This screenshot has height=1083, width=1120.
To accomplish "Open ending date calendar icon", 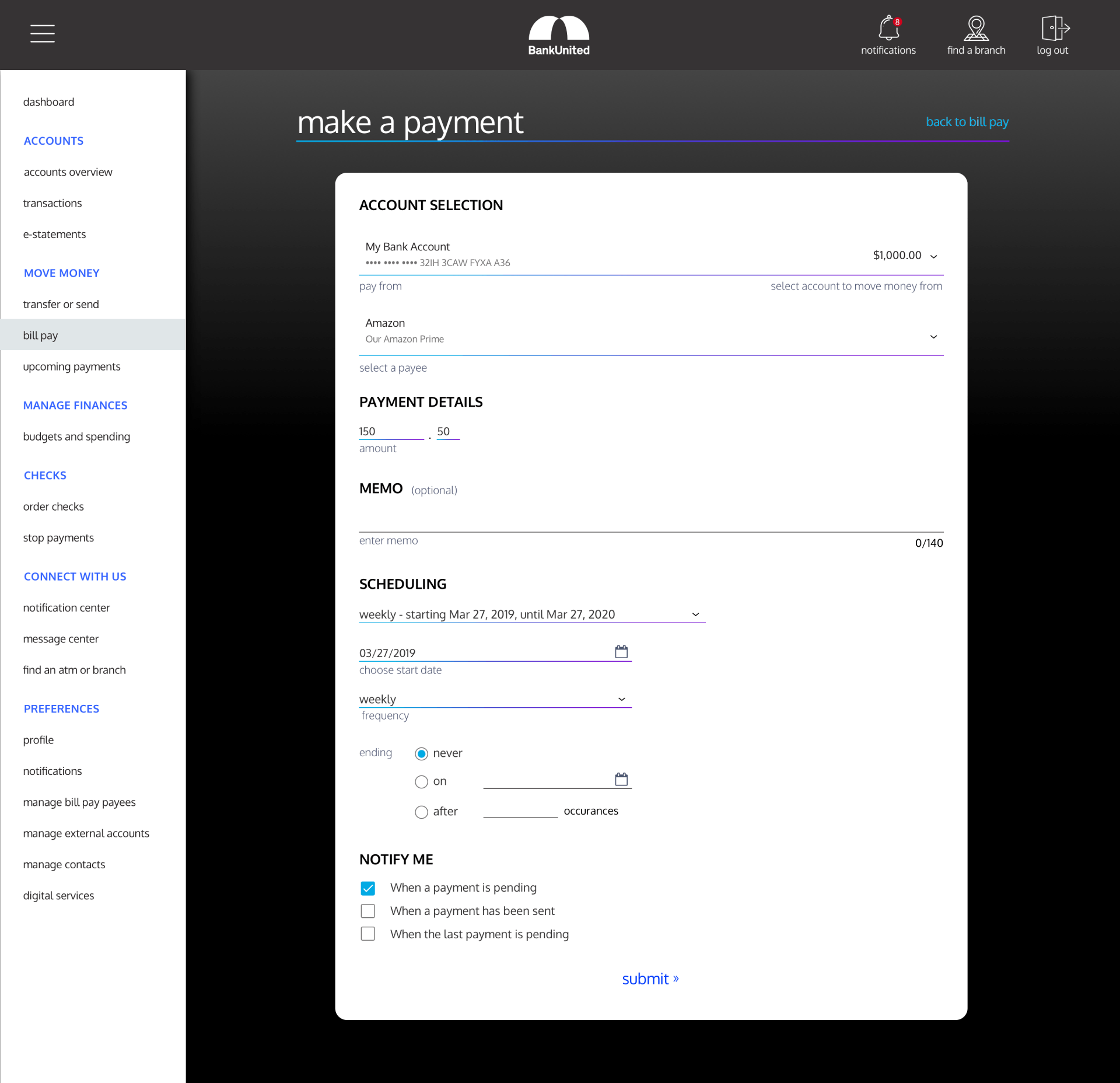I will (x=621, y=780).
